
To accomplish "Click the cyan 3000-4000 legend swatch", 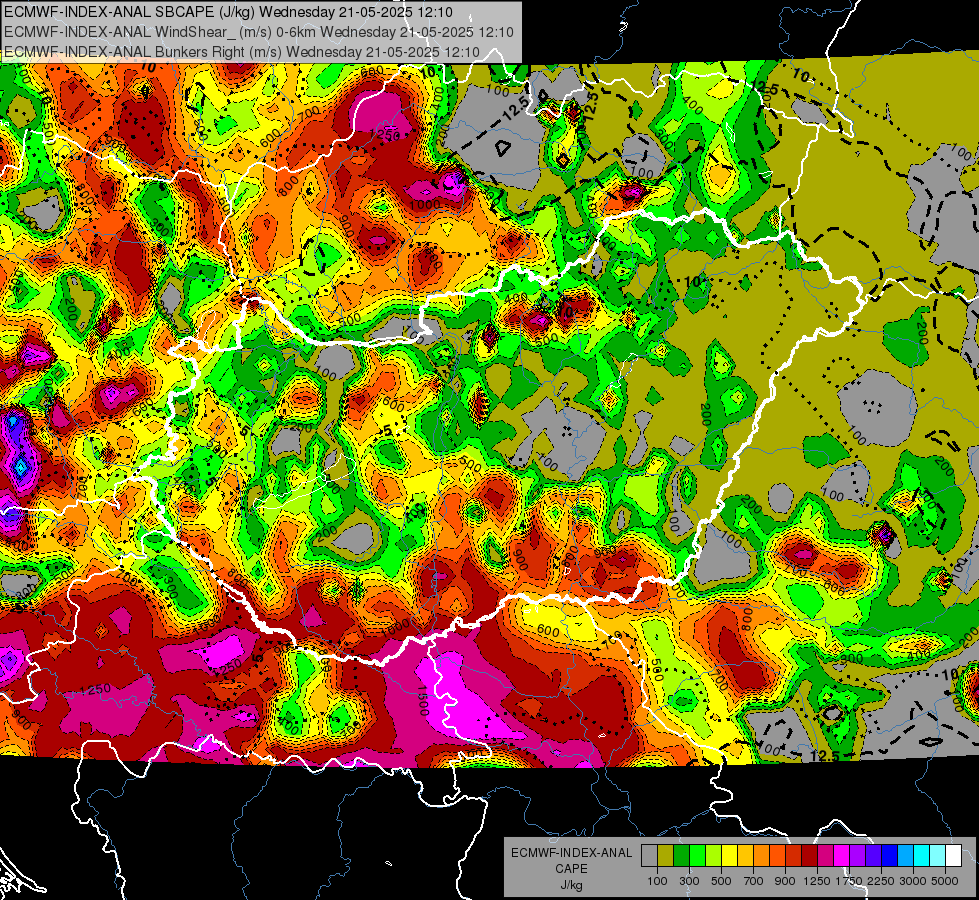I will tap(922, 855).
